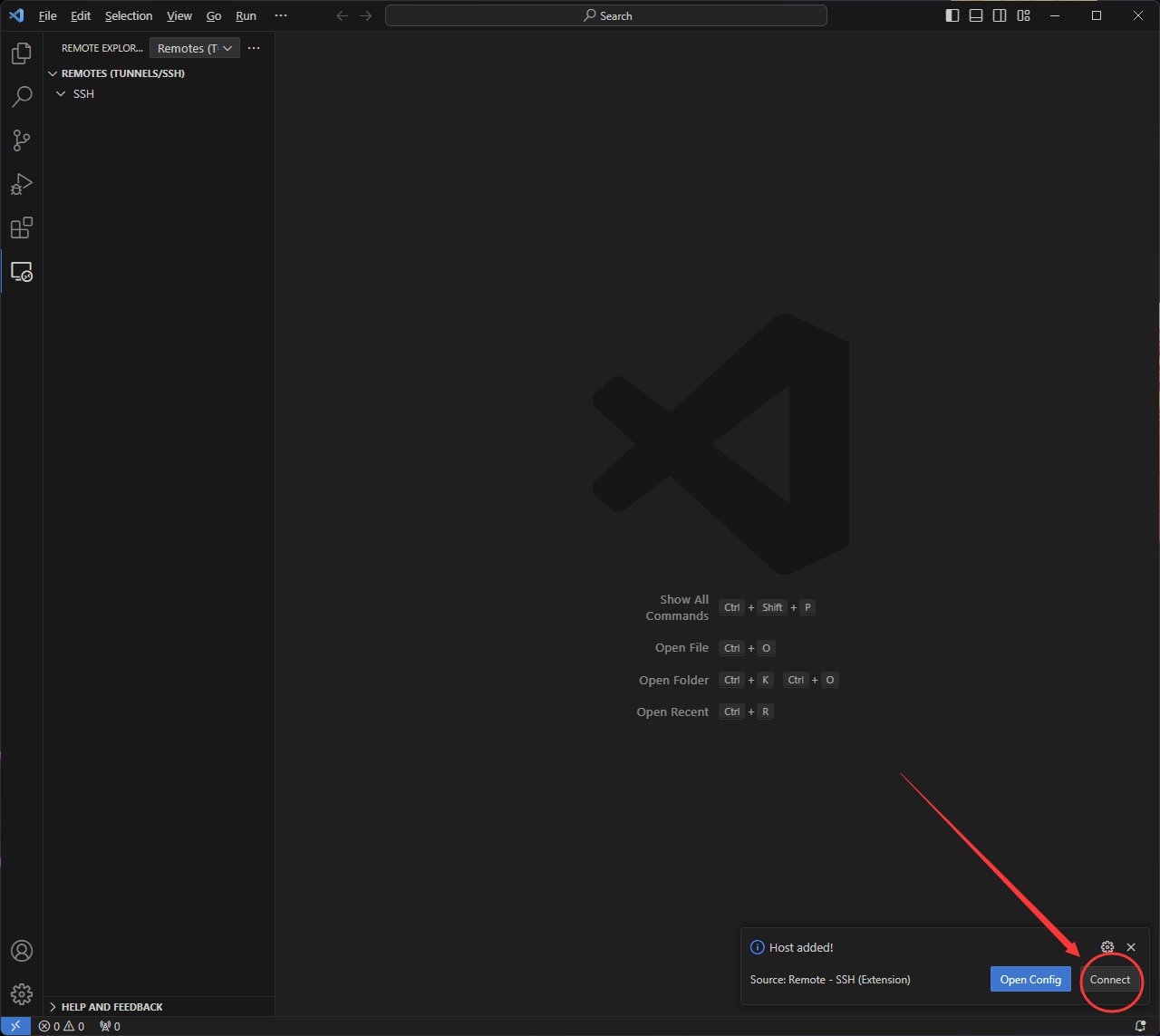Click the Remote Explorer panel title
Screen dimensions: 1160x1036
pyautogui.click(x=102, y=48)
